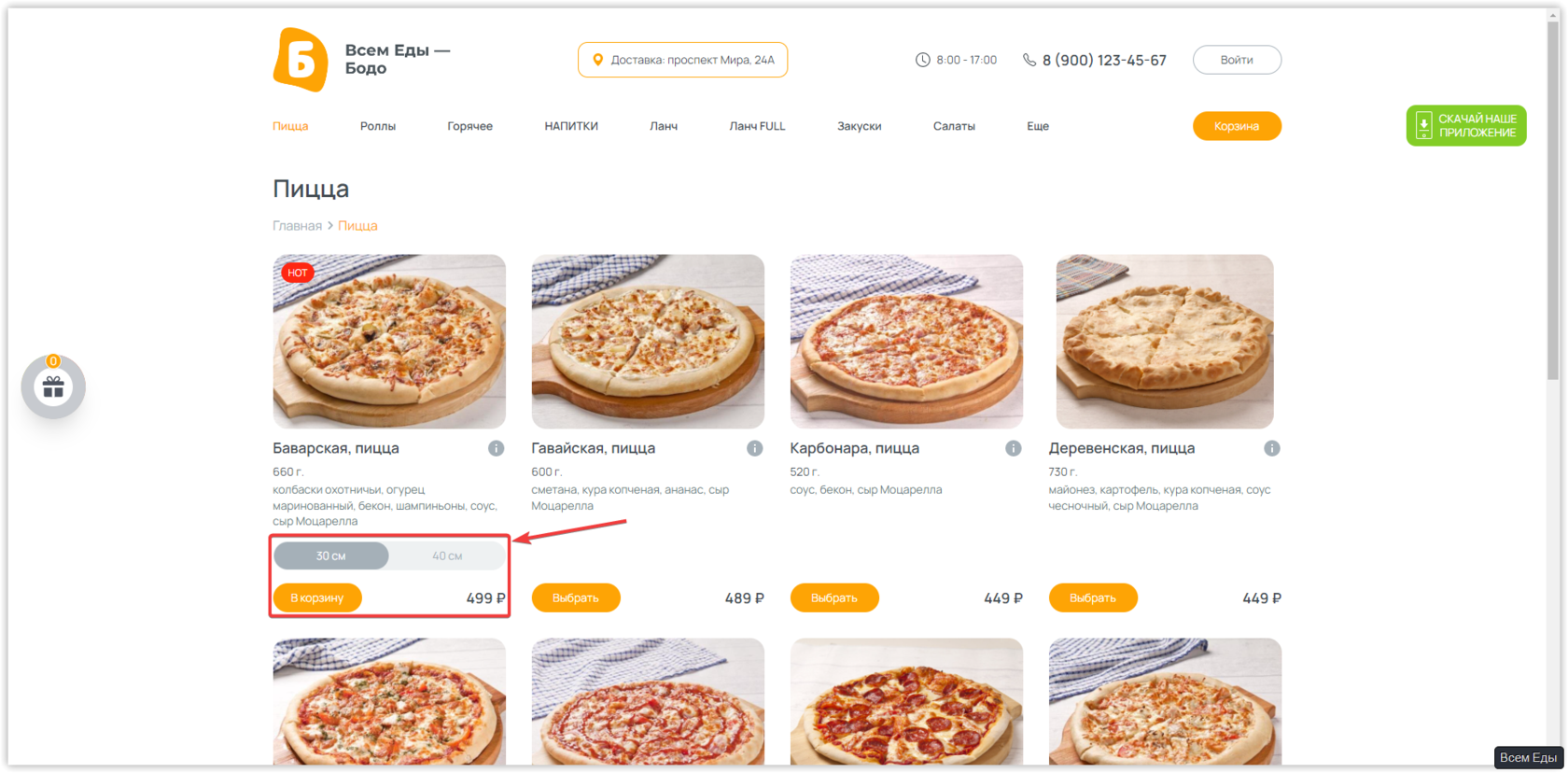Show info for Баварская pizza
The width and height of the screenshot is (1568, 773).
point(496,448)
